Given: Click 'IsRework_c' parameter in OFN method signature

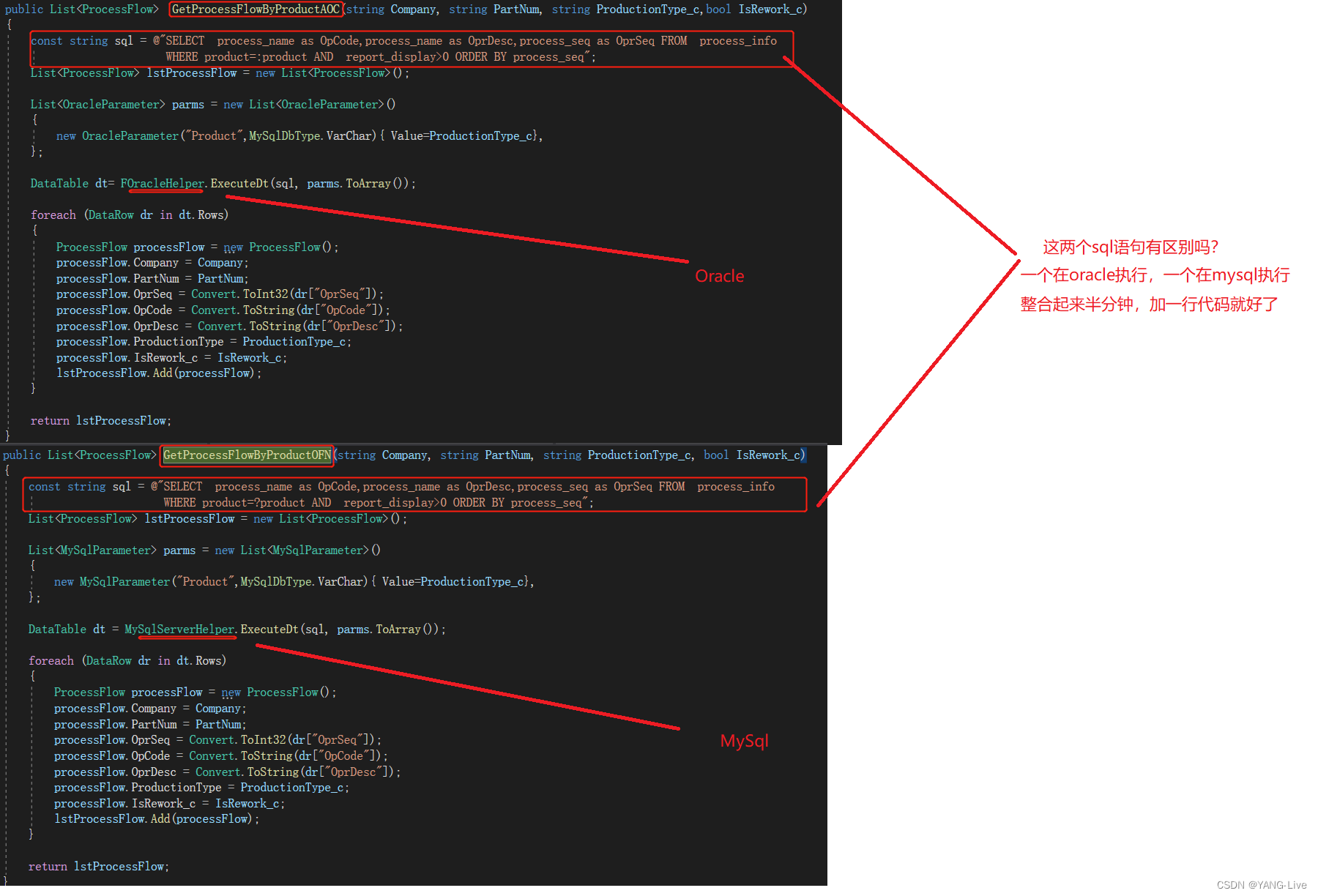Looking at the screenshot, I should (x=767, y=455).
